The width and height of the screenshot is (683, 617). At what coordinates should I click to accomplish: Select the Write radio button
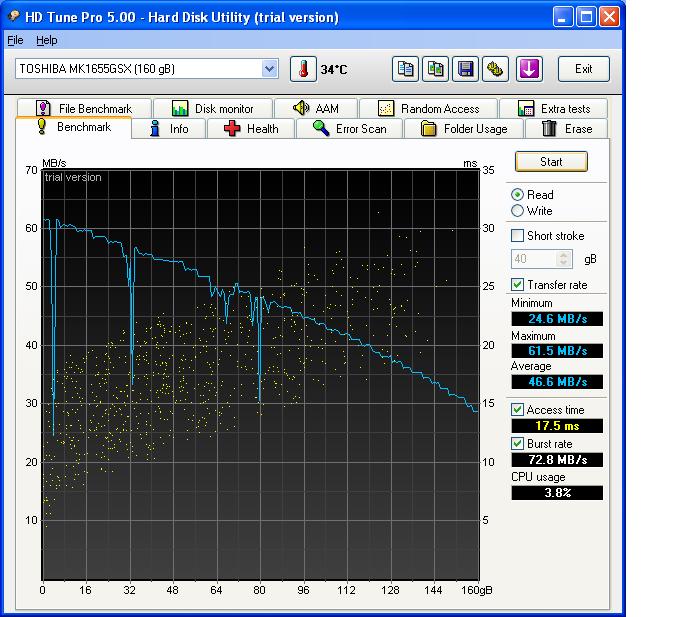pyautogui.click(x=517, y=211)
